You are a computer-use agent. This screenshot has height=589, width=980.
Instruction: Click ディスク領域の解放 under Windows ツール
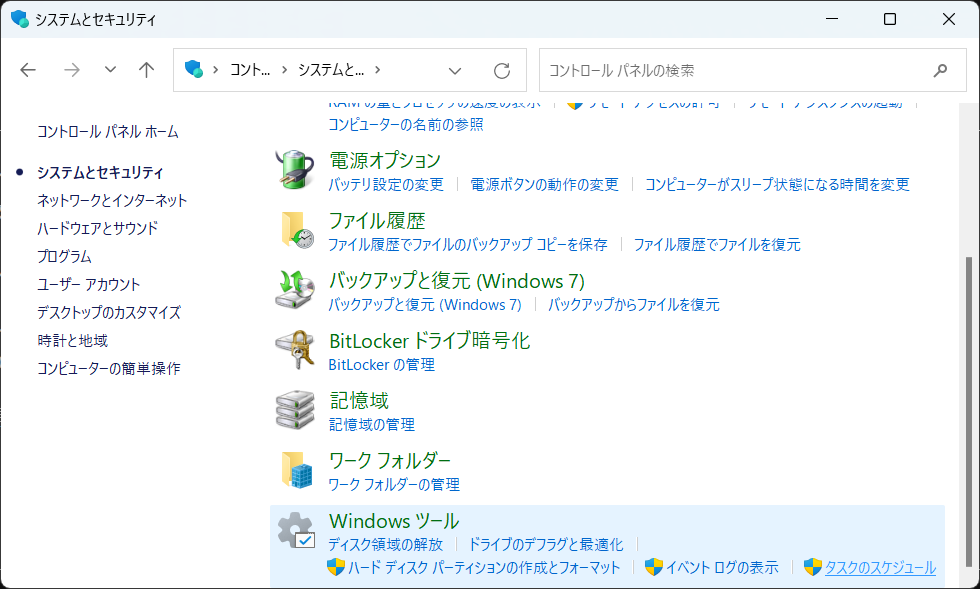point(385,544)
